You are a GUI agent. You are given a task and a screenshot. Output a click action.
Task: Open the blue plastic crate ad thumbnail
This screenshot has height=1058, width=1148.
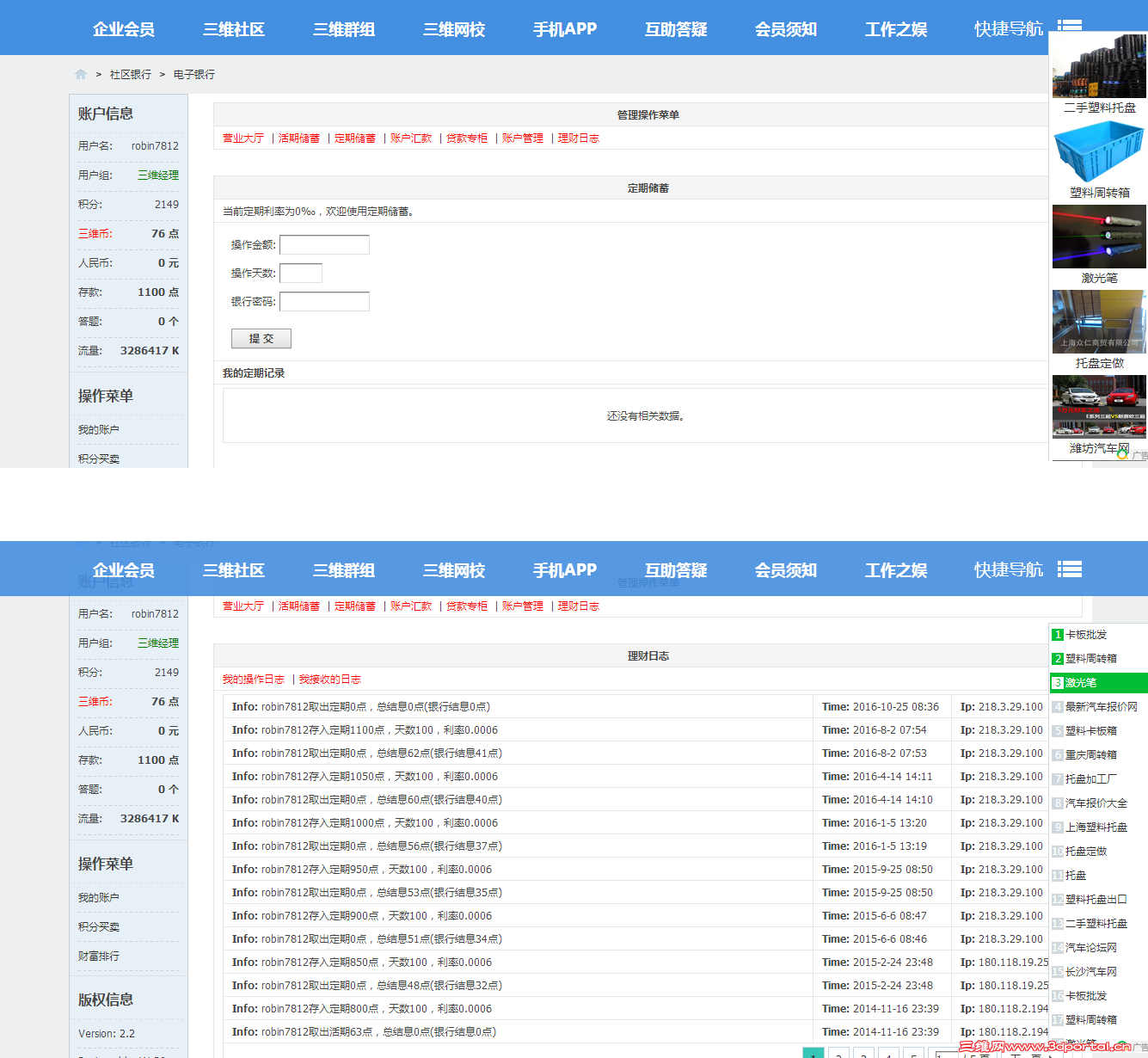tap(1099, 151)
